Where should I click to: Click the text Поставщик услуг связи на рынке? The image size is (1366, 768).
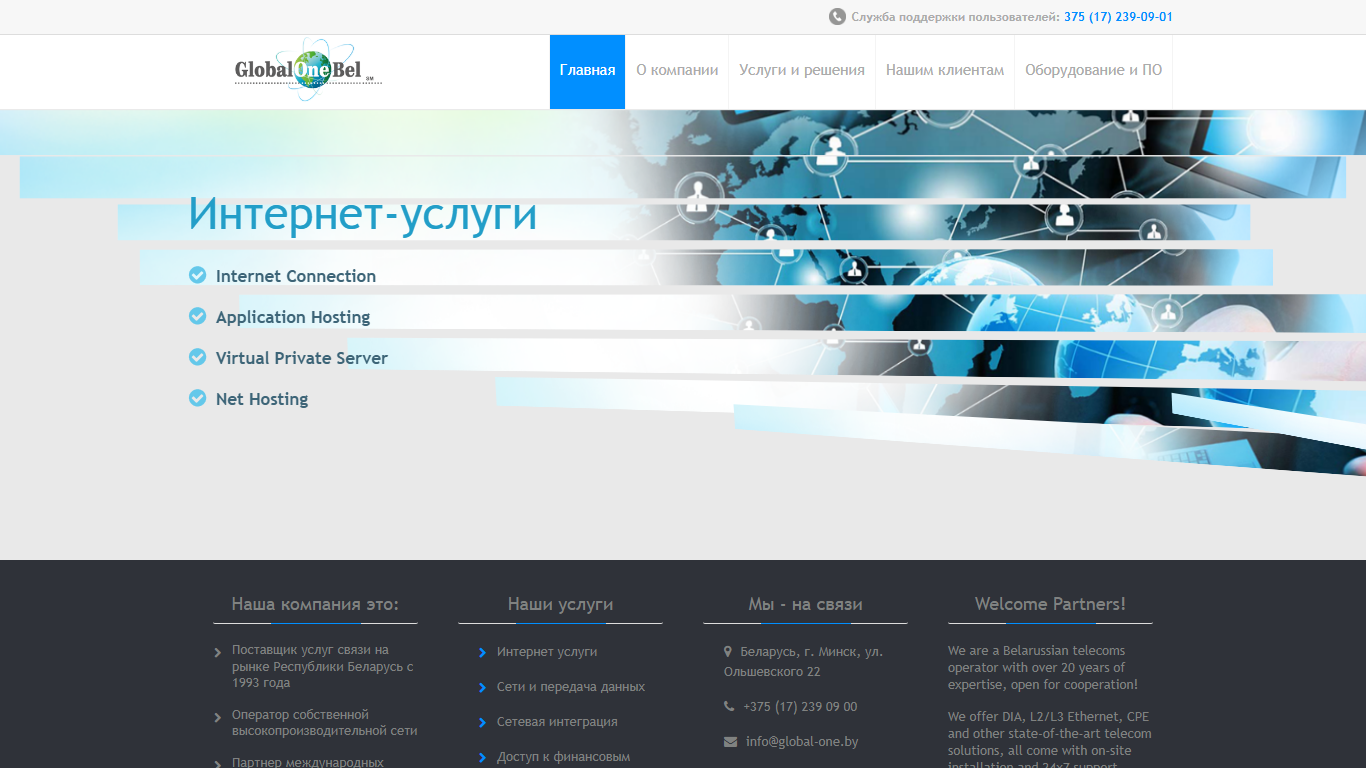322,666
